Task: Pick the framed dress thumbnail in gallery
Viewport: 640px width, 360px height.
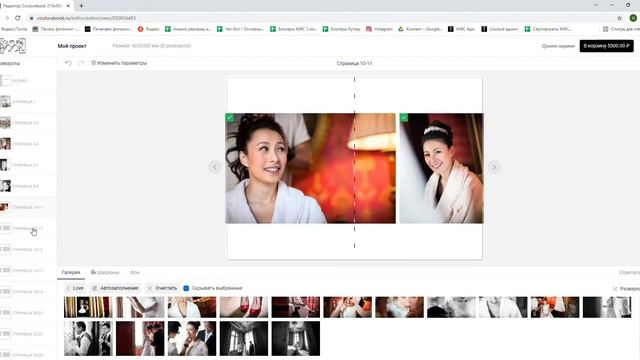Action: tap(88, 307)
